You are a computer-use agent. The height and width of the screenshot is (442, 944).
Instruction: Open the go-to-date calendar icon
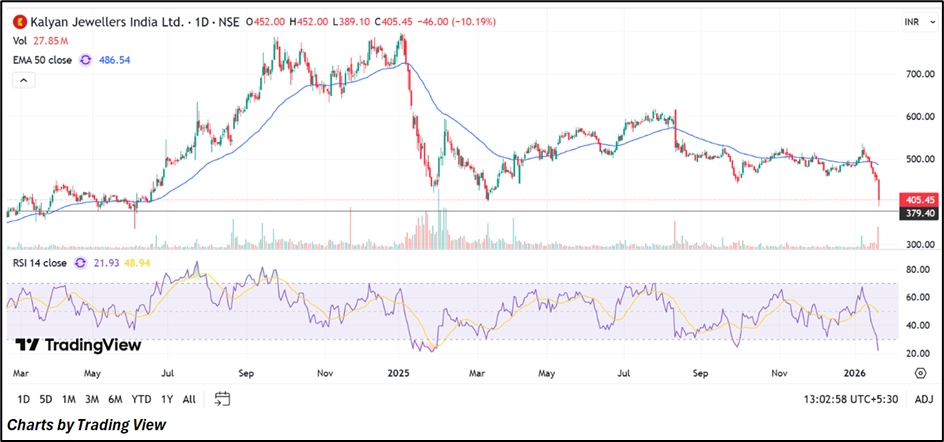tap(222, 399)
